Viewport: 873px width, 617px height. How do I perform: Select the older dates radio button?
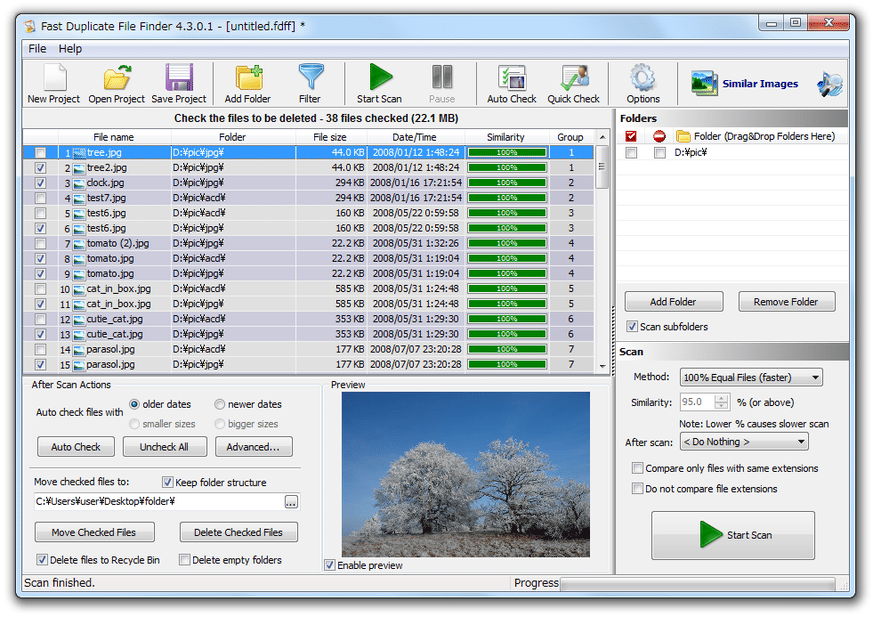134,404
